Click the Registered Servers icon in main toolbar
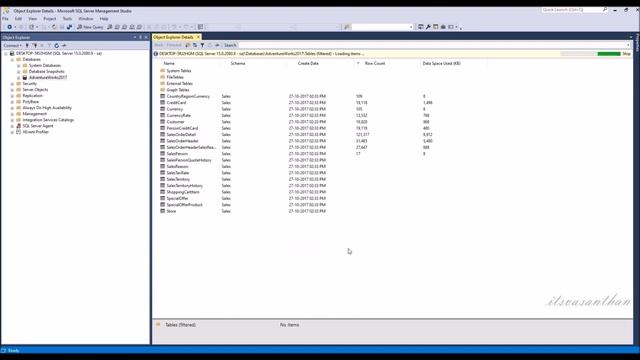Screen dimensions: 640x360 point(420,27)
